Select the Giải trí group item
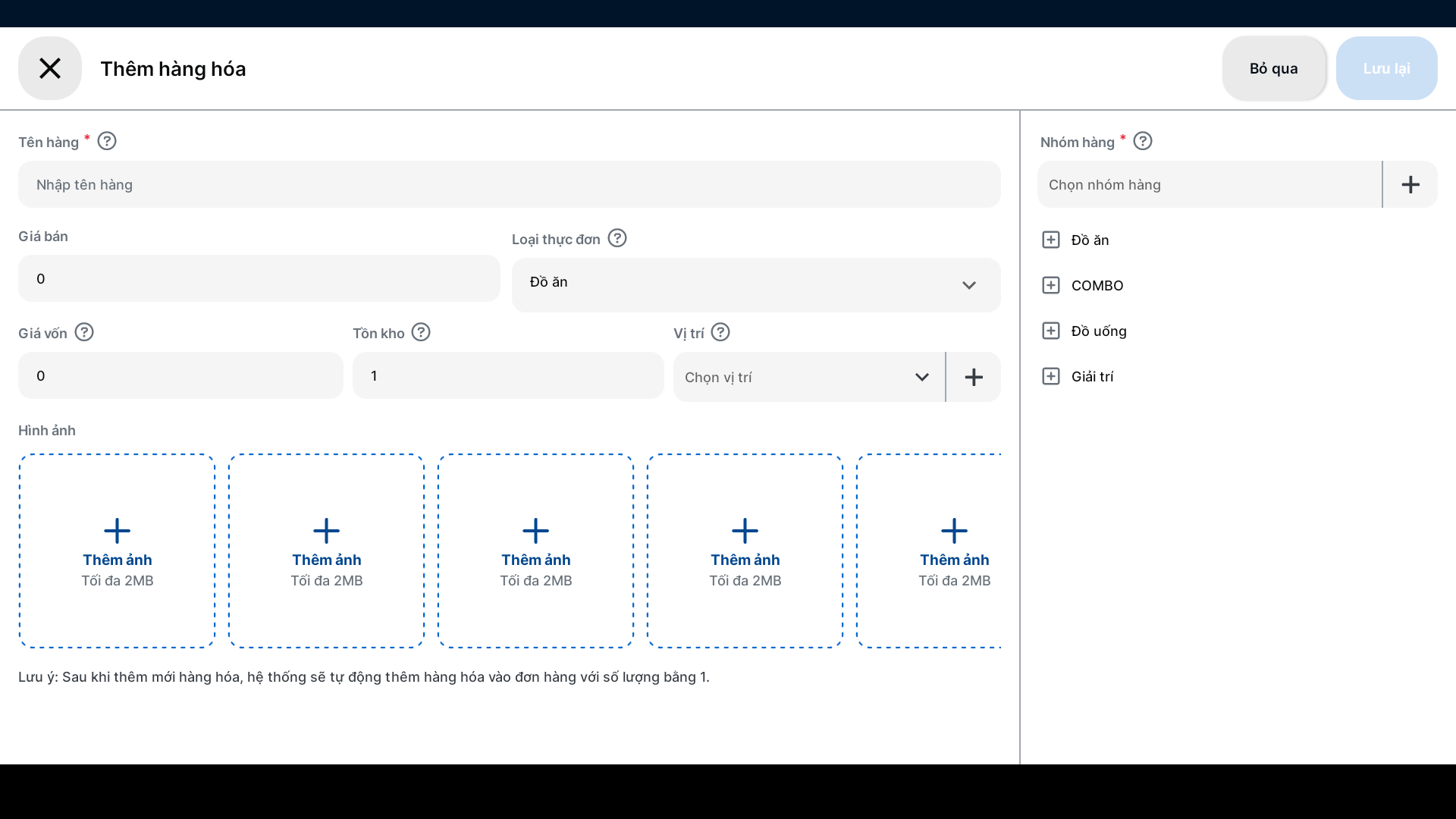Screen dimensions: 1456x819 pyautogui.click(x=1092, y=376)
